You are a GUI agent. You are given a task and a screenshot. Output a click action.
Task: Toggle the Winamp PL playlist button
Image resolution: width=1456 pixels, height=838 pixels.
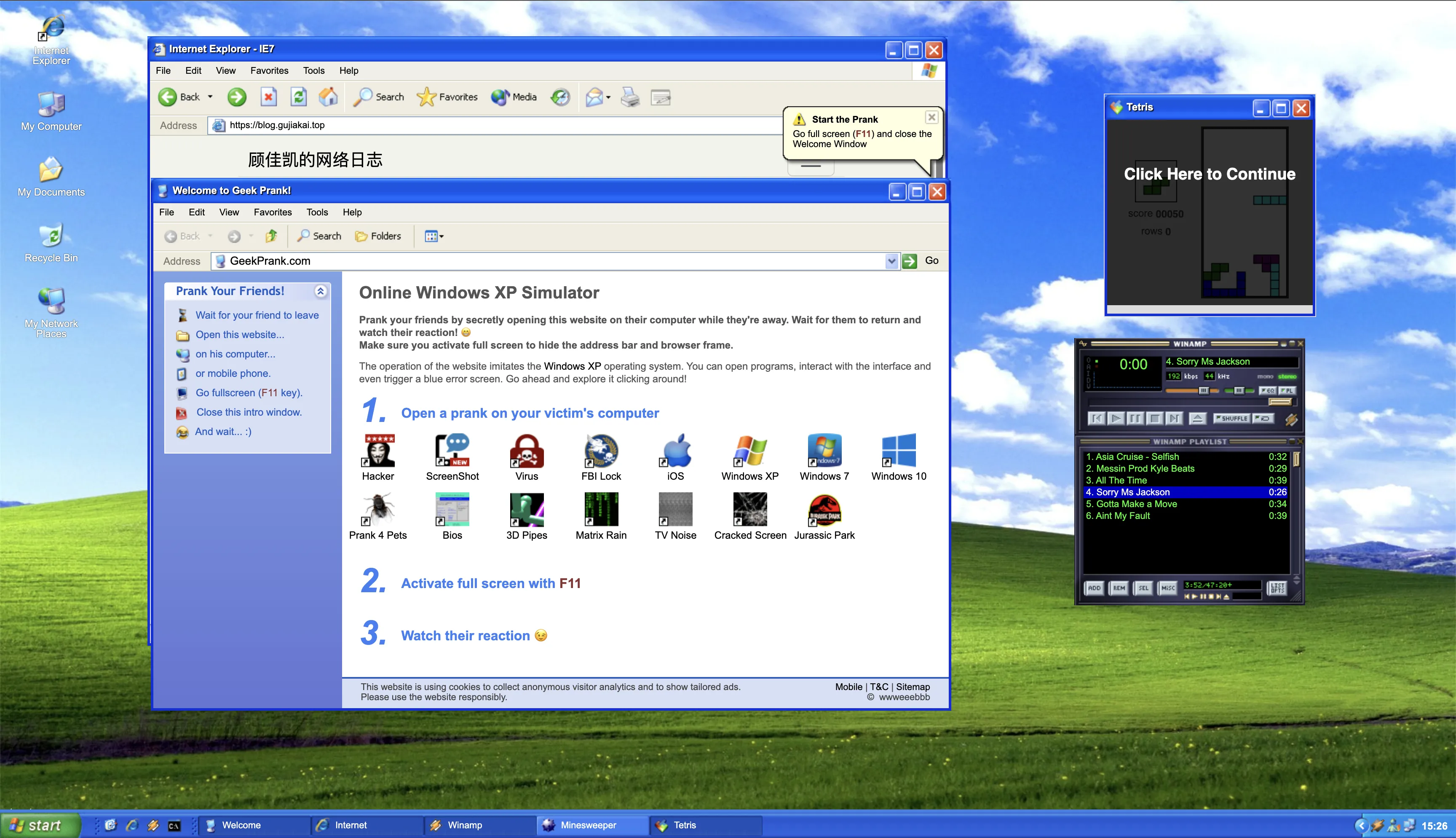pos(1287,391)
